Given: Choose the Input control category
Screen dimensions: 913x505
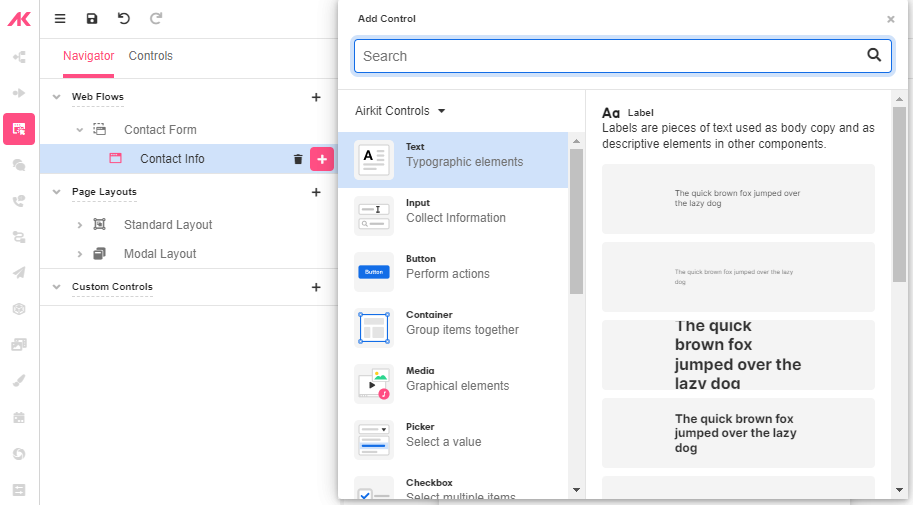Looking at the screenshot, I should (453, 216).
